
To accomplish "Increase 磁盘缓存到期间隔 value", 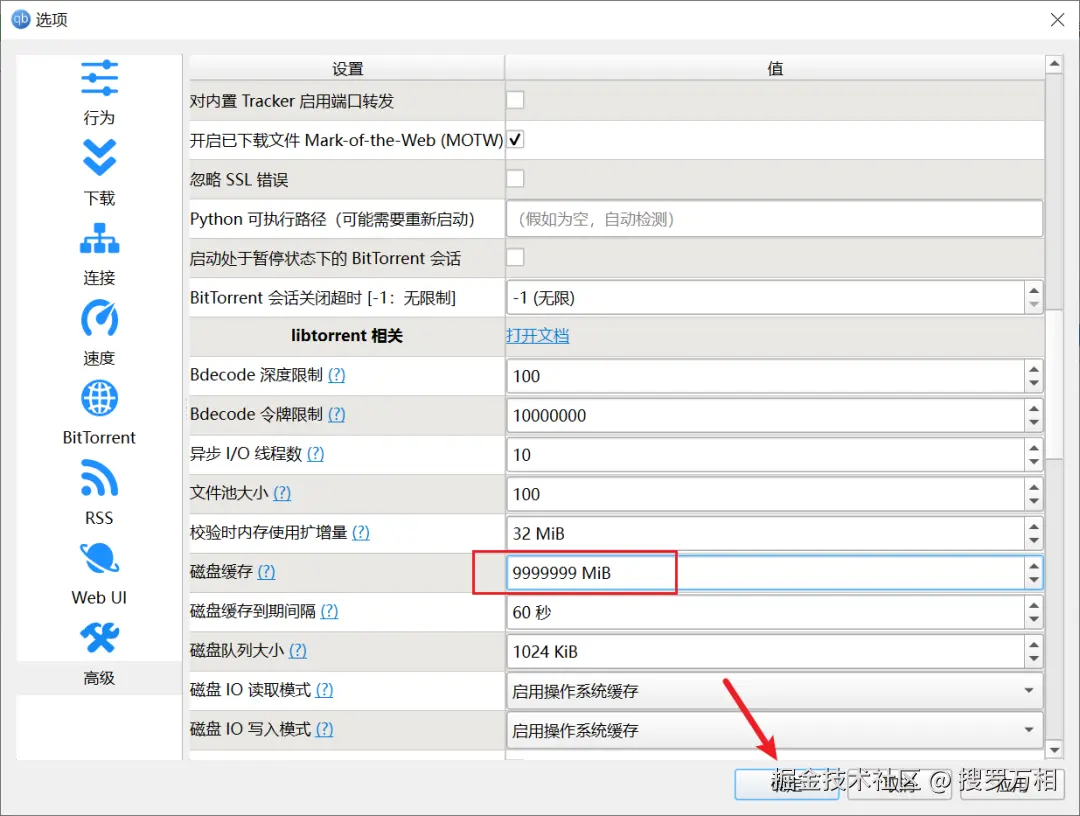I will pos(1034,605).
